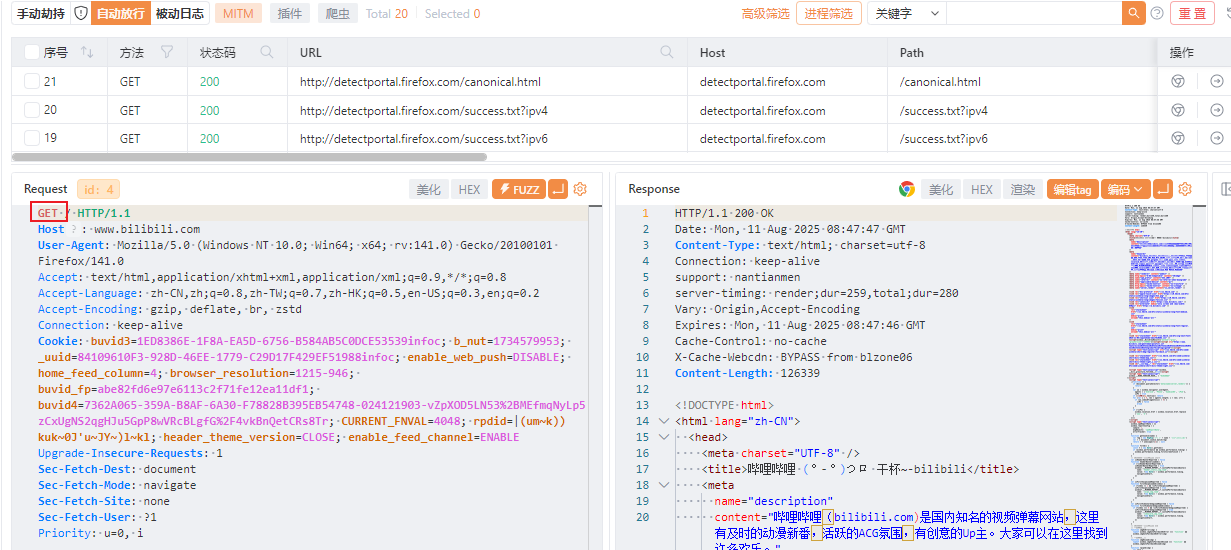
Task: Click the arrow icon on row 21
Action: 1216,82
